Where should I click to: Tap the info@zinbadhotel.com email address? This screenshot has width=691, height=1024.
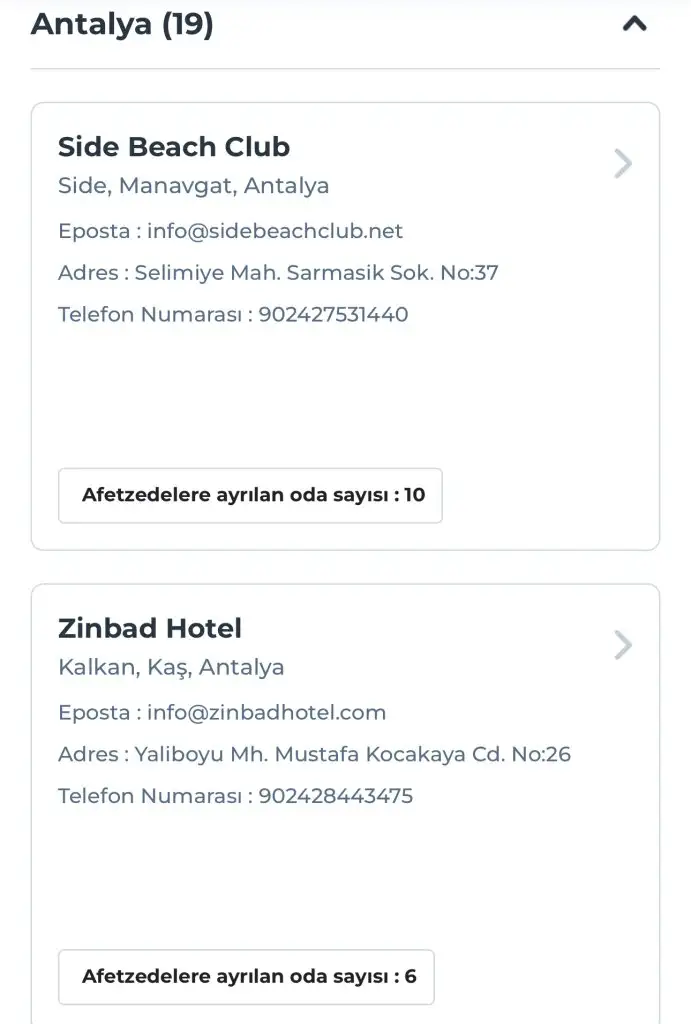pyautogui.click(x=266, y=713)
